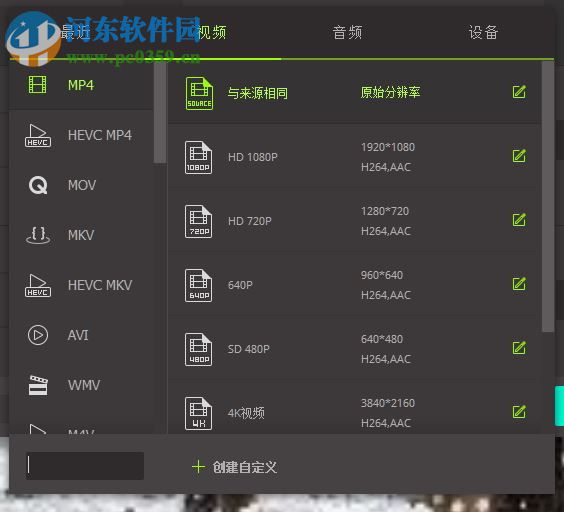Click the 4K preset file icon
564x512 pixels.
(x=198, y=413)
